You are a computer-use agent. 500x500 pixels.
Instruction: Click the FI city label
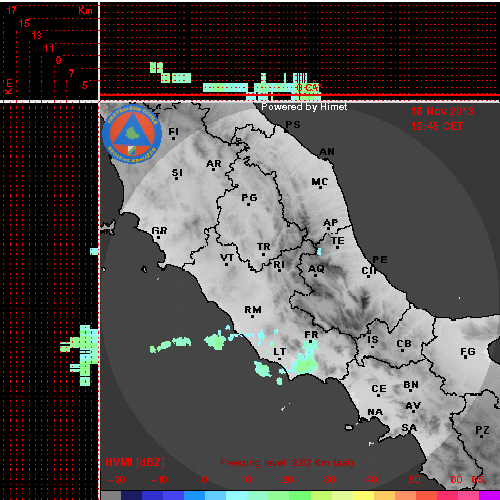tap(173, 132)
